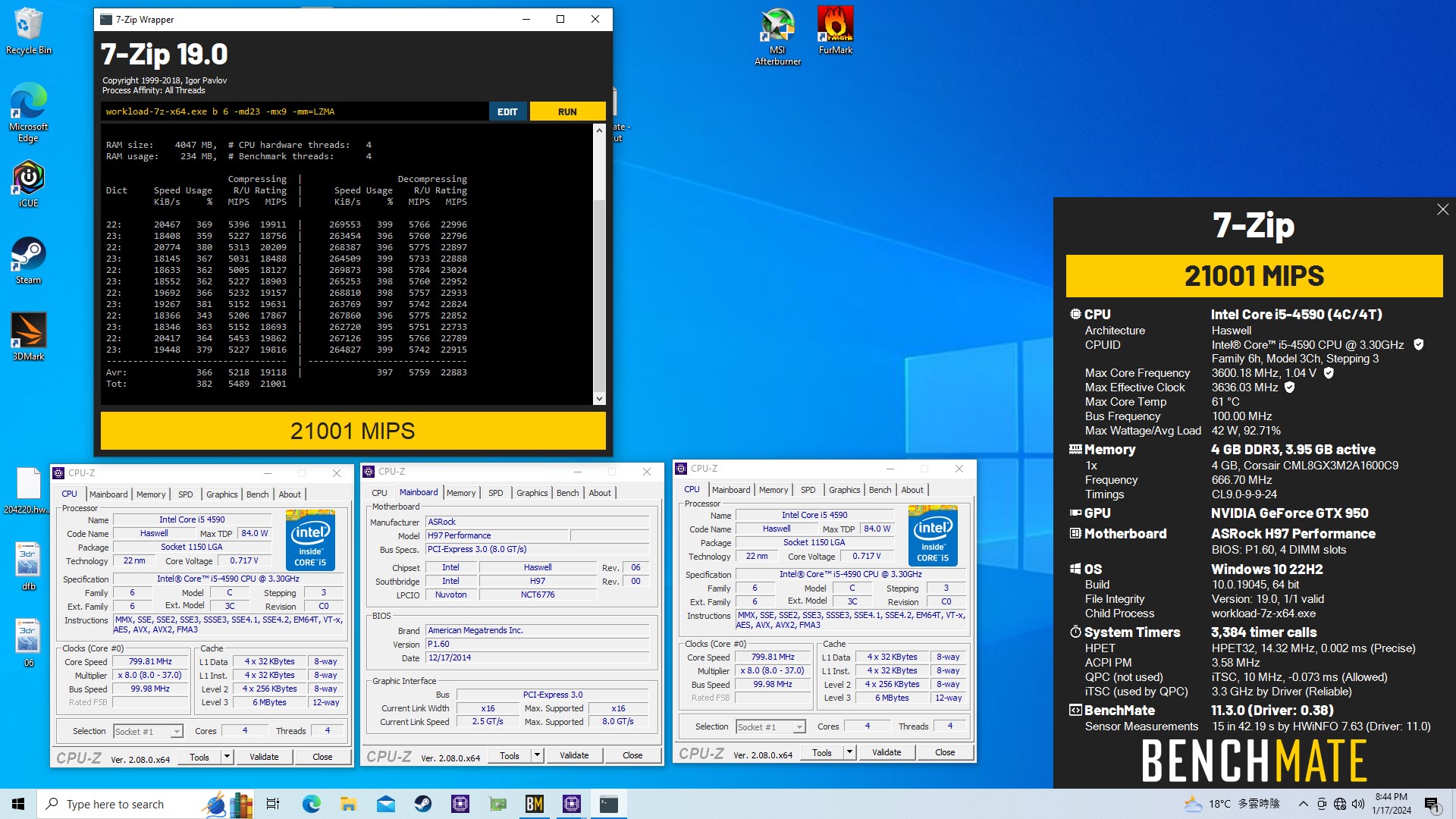The height and width of the screenshot is (819, 1456).
Task: Click the American Megatrends Inc. BIOS brand field
Action: [537, 630]
